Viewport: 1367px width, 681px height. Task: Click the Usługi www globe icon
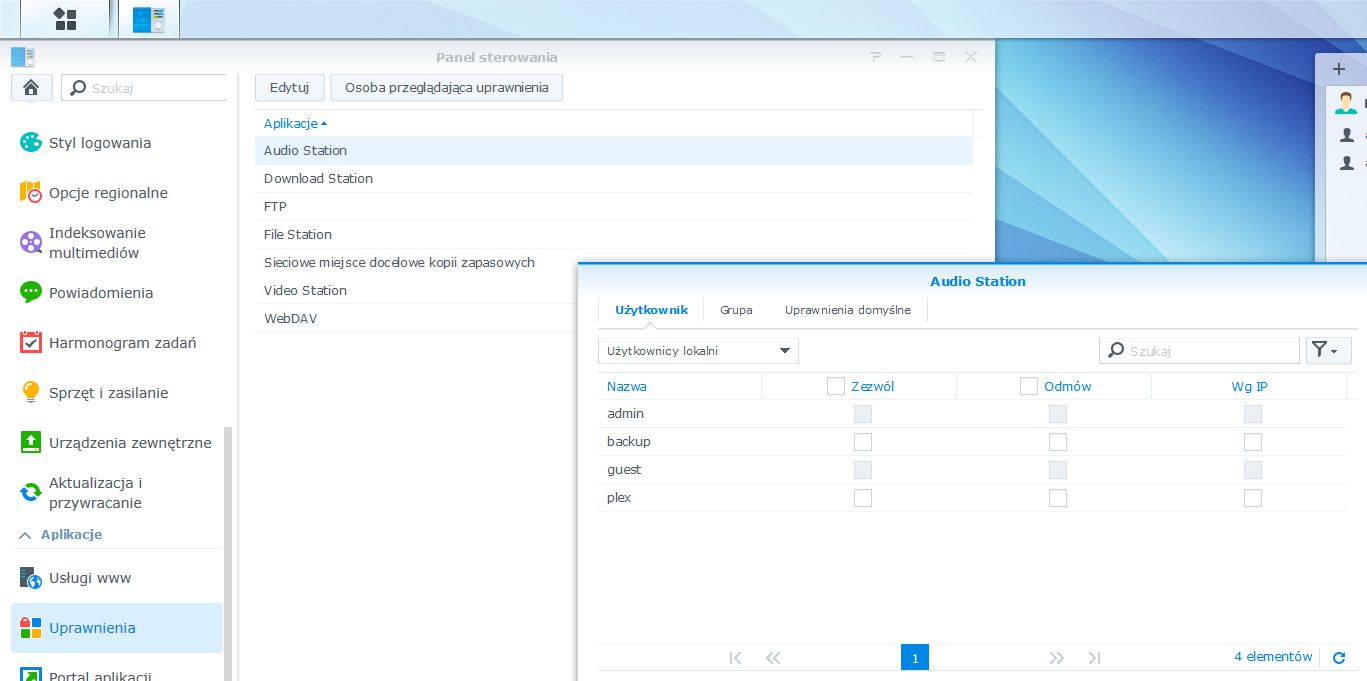tap(31, 578)
